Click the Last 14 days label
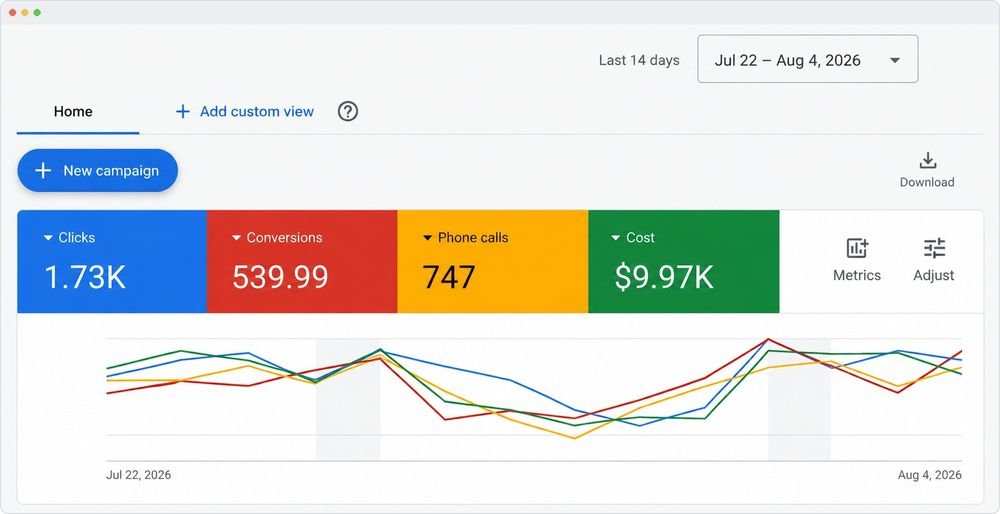The image size is (1000, 514). pos(639,61)
